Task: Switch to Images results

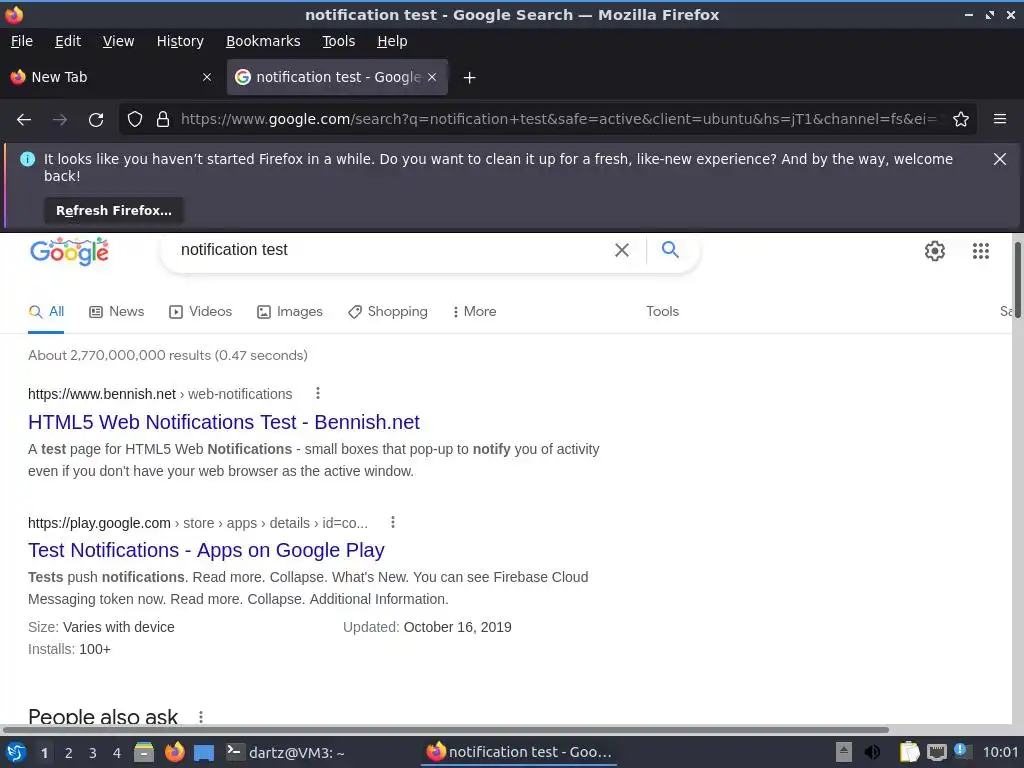Action: 289,312
